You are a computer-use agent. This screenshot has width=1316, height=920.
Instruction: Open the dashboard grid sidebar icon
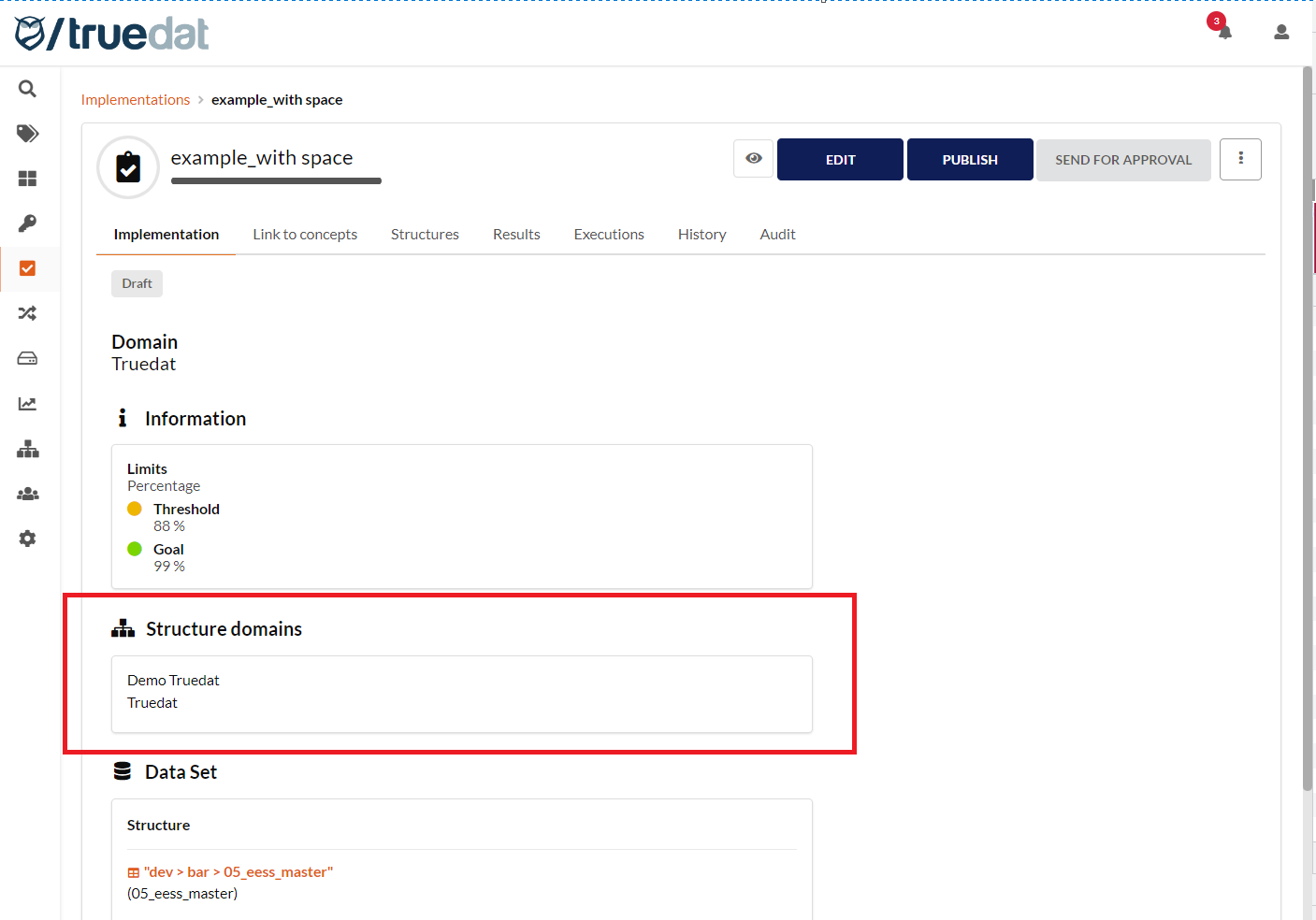[x=27, y=179]
